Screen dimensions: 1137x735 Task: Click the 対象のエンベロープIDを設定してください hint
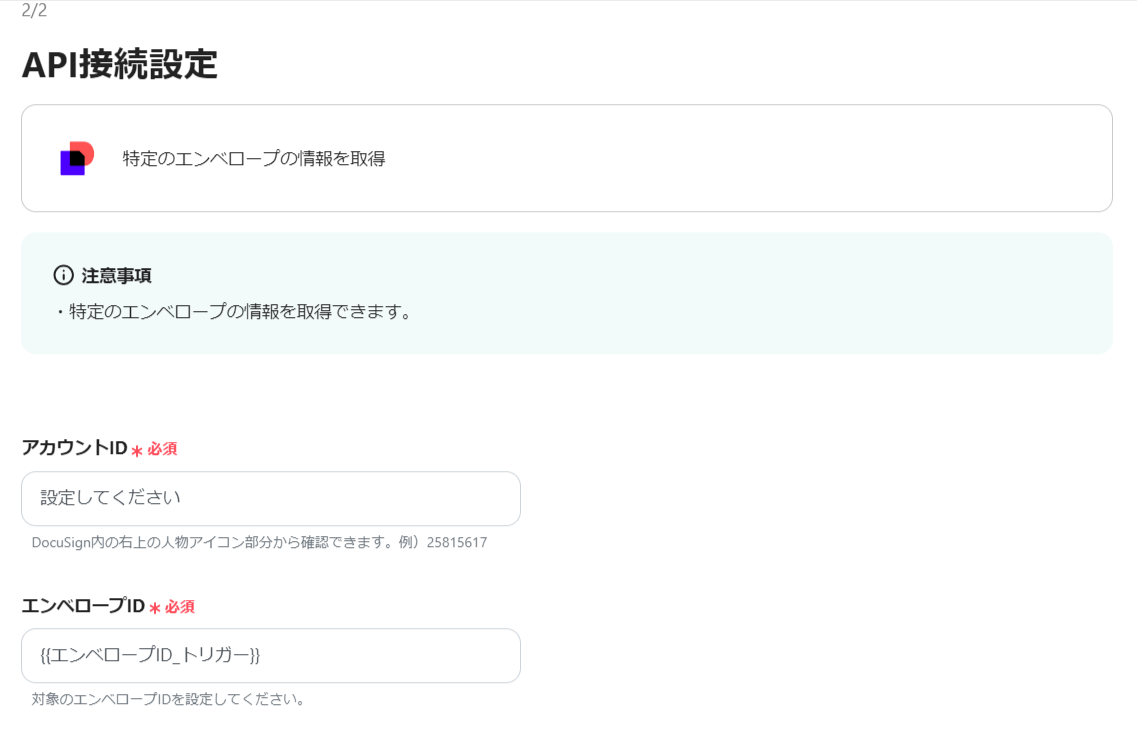click(168, 699)
